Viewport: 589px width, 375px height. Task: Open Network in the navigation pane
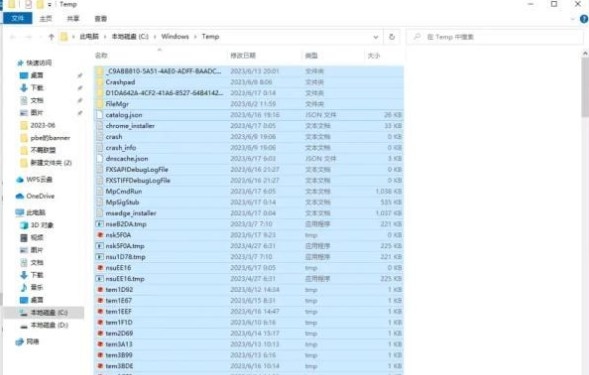tap(33, 342)
